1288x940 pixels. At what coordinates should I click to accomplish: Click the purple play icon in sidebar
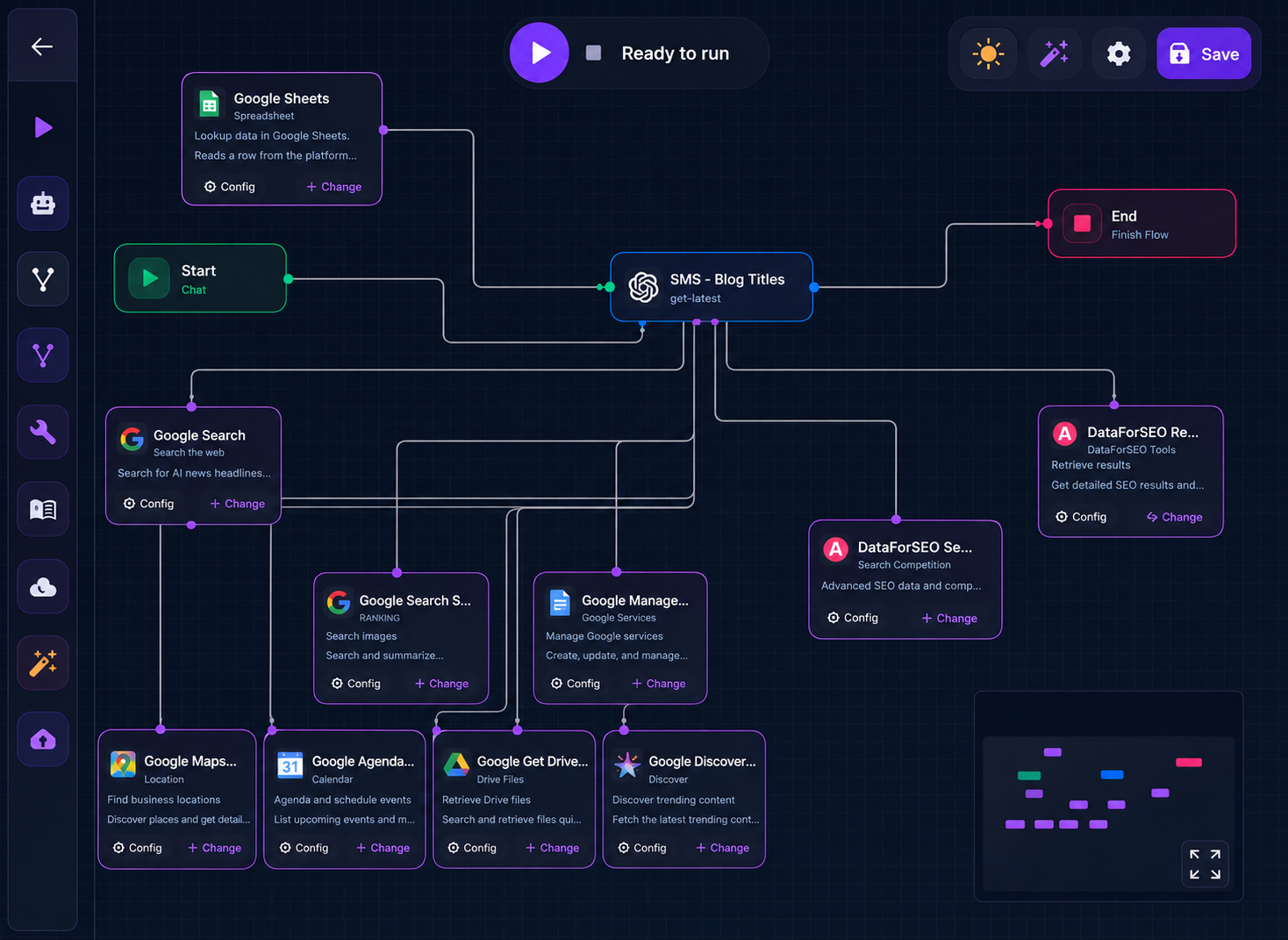(43, 128)
